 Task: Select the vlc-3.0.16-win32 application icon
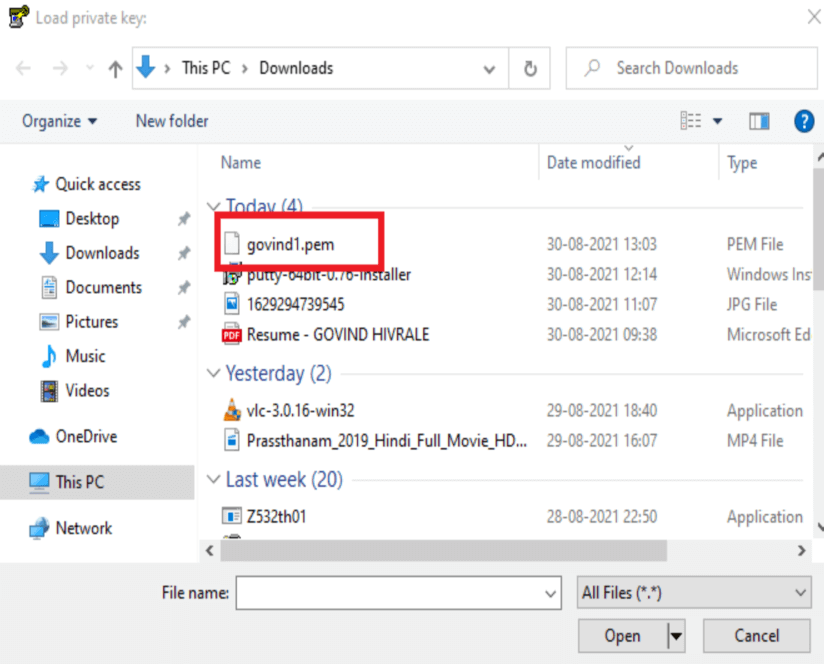pyautogui.click(x=231, y=410)
